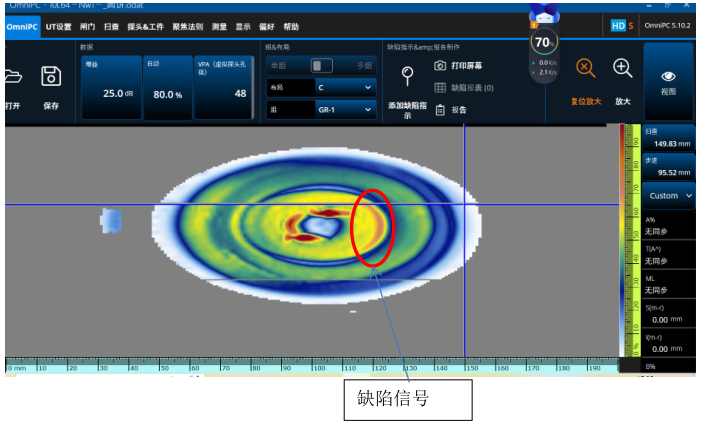Click the T(A^) 无同步 reading
Viewport: 706px width, 436px height.
tap(669, 255)
